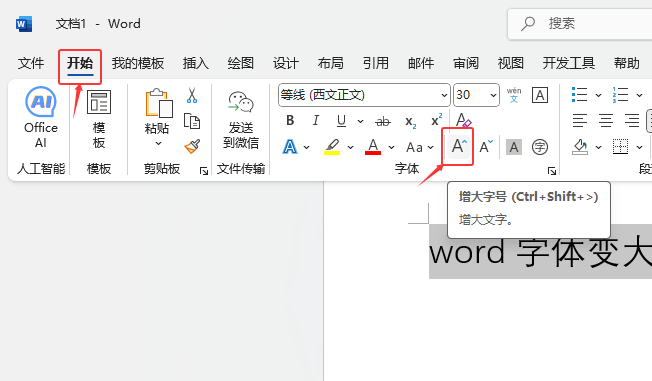Image resolution: width=652 pixels, height=381 pixels.
Task: Open enclosed characters (字) tool
Action: (x=540, y=147)
